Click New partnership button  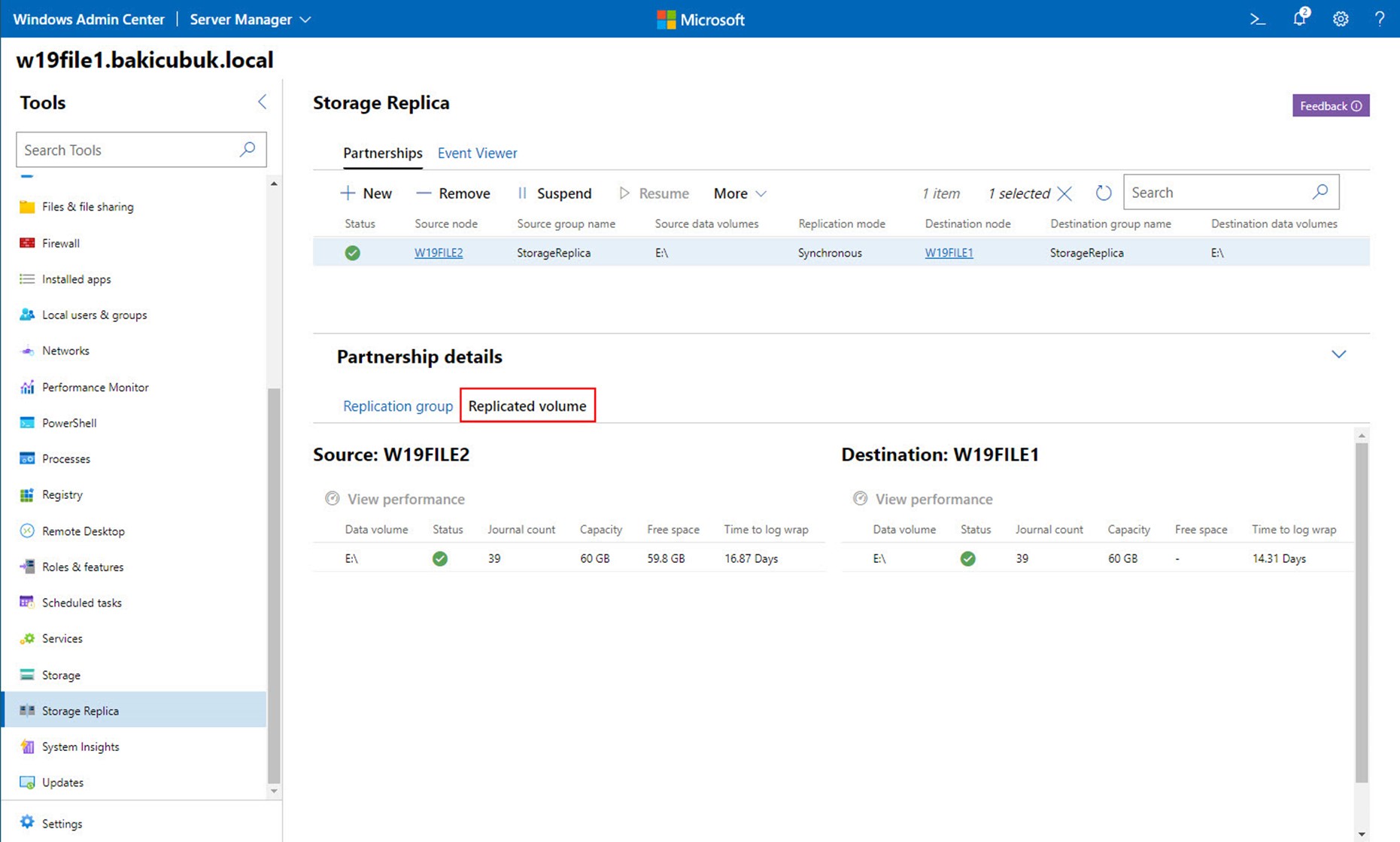(x=366, y=193)
